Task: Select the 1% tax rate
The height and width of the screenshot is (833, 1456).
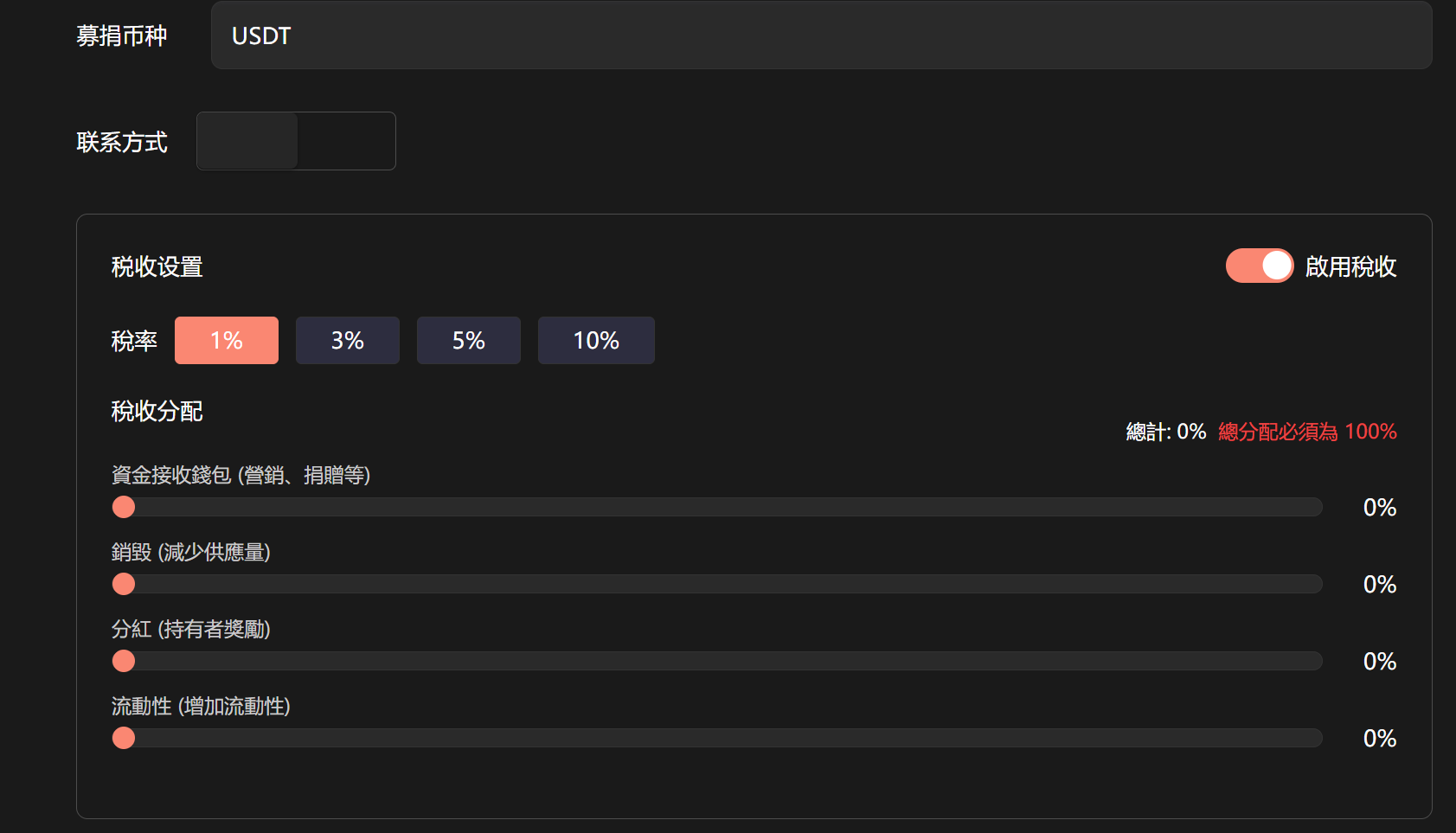Action: [x=227, y=341]
